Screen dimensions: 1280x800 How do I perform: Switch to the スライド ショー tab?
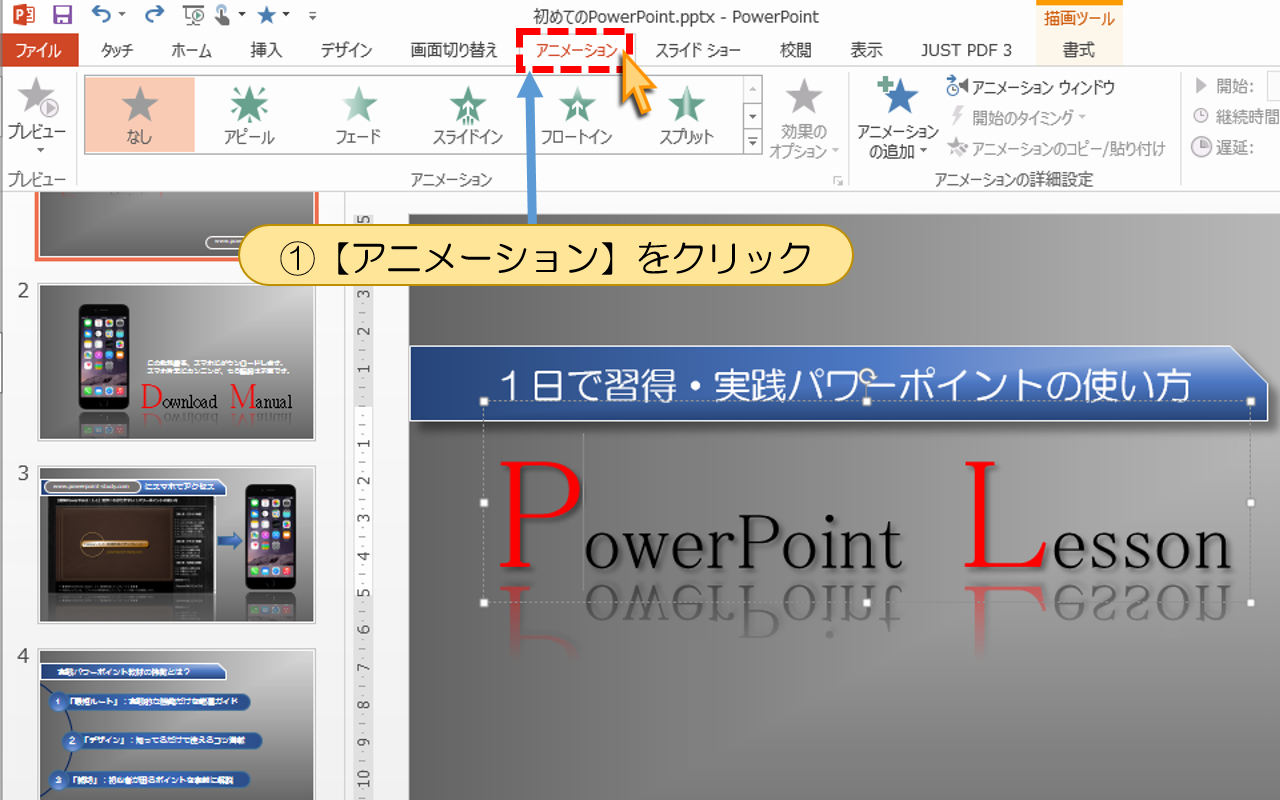698,50
